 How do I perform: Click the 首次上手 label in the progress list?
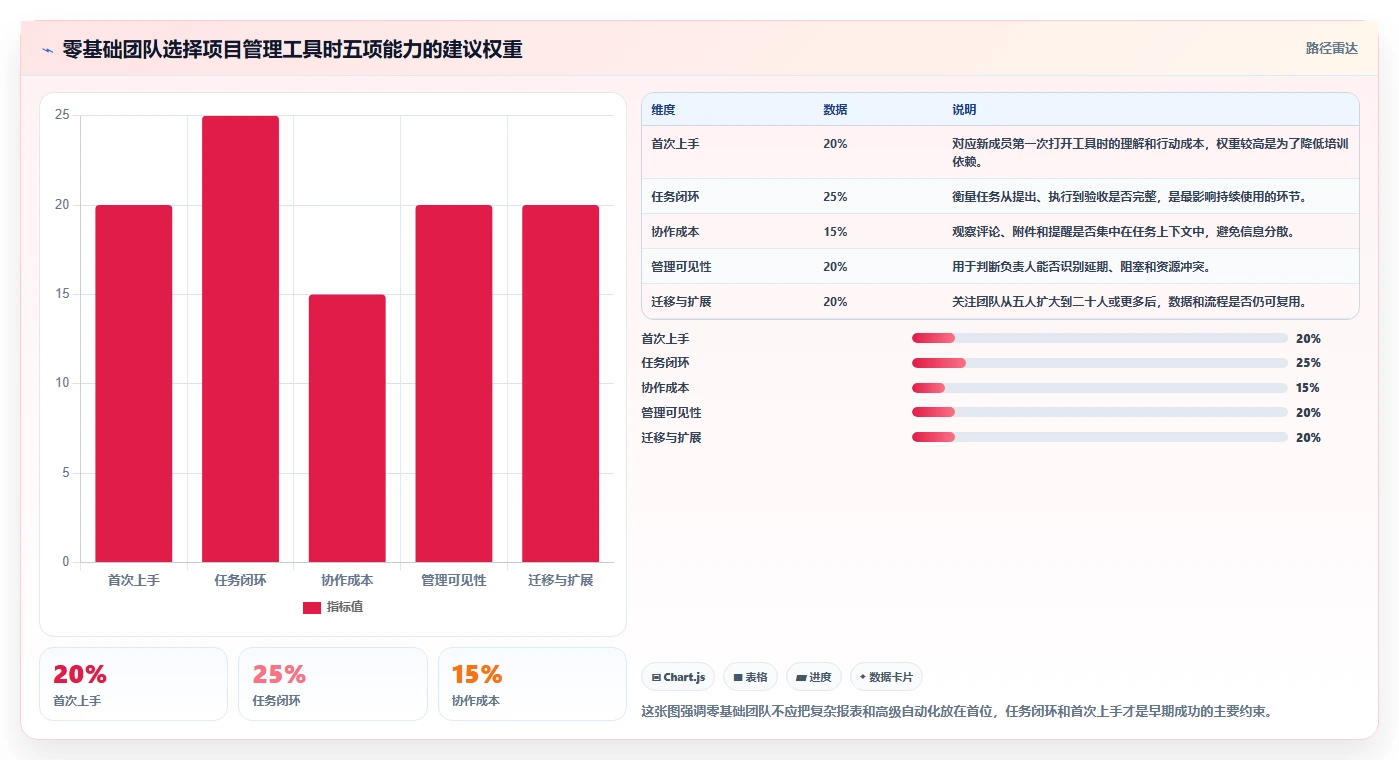(665, 339)
